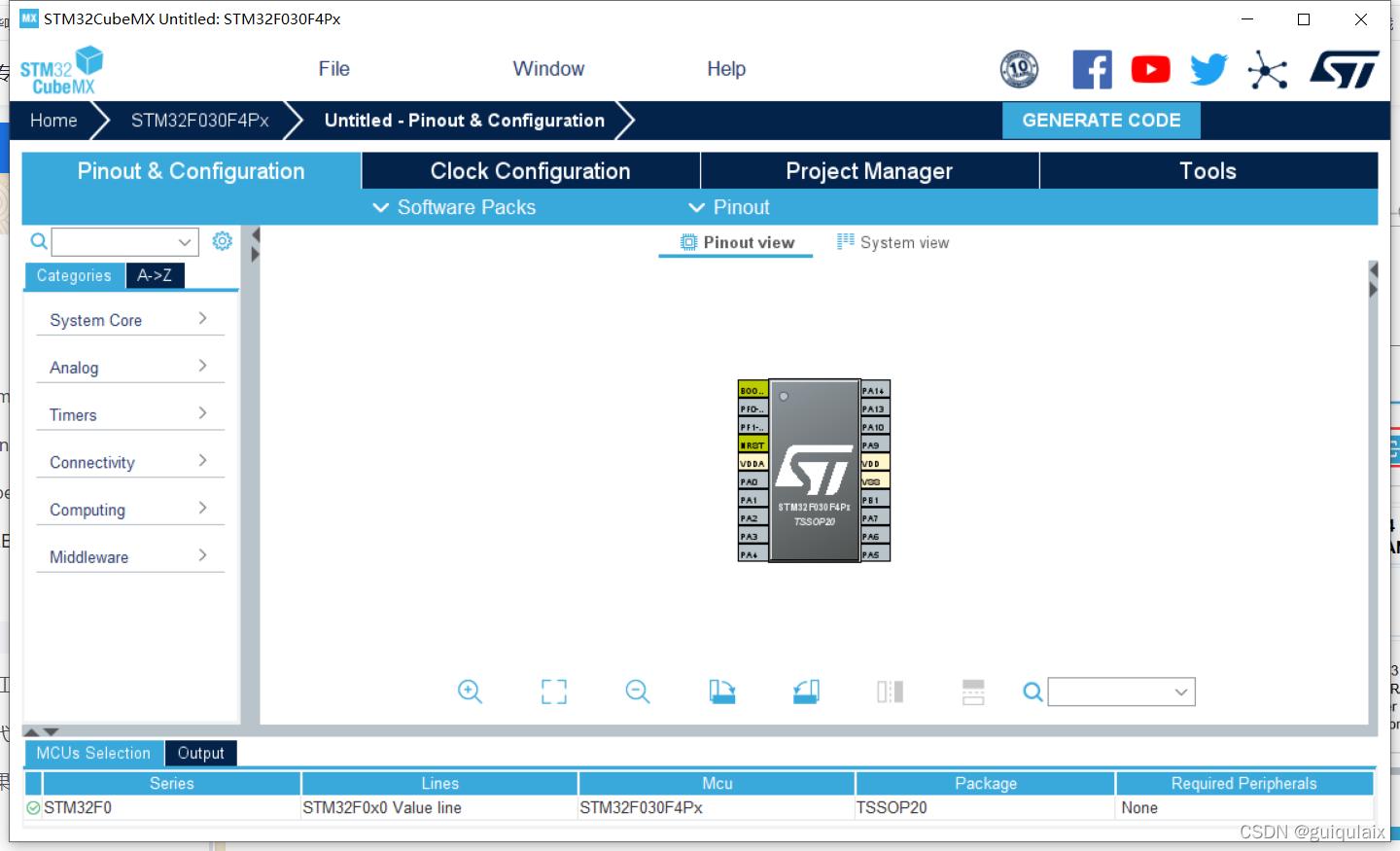The image size is (1400, 851).
Task: Select the NRST pin on the chip
Action: [752, 444]
